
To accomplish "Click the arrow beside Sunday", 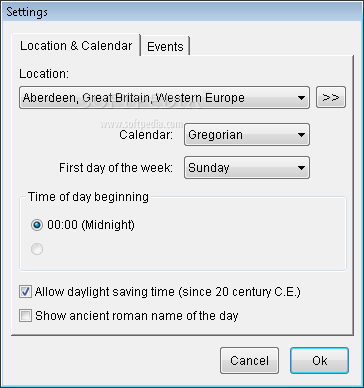I will 301,168.
